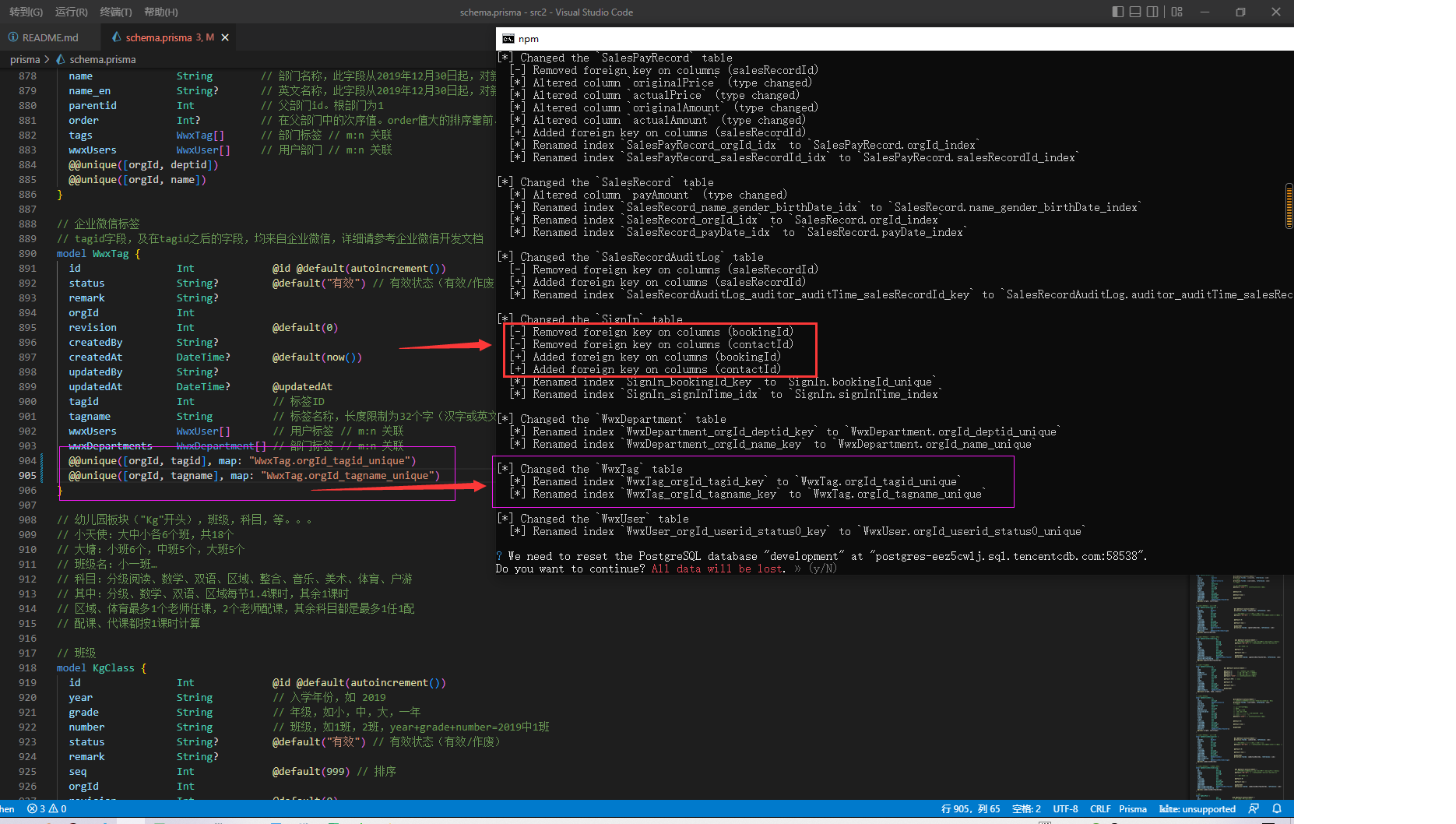Open notifications via the bell icon
This screenshot has width=1456, height=824.
[1278, 808]
